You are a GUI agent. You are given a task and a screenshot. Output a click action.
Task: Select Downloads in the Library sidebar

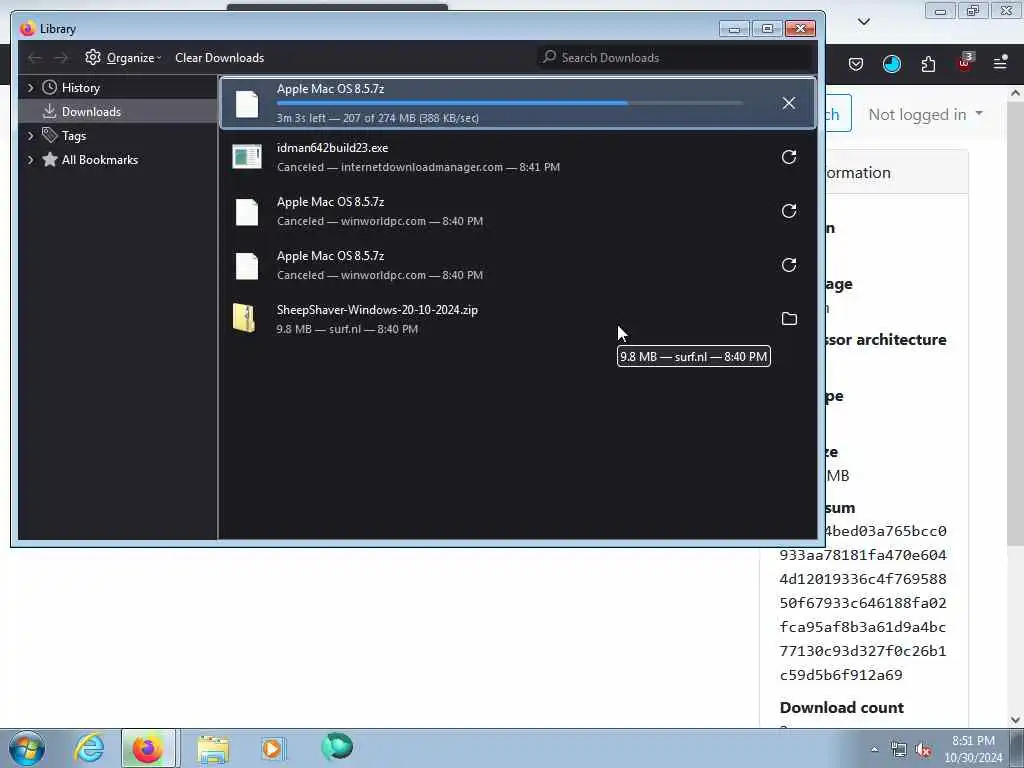coord(91,112)
